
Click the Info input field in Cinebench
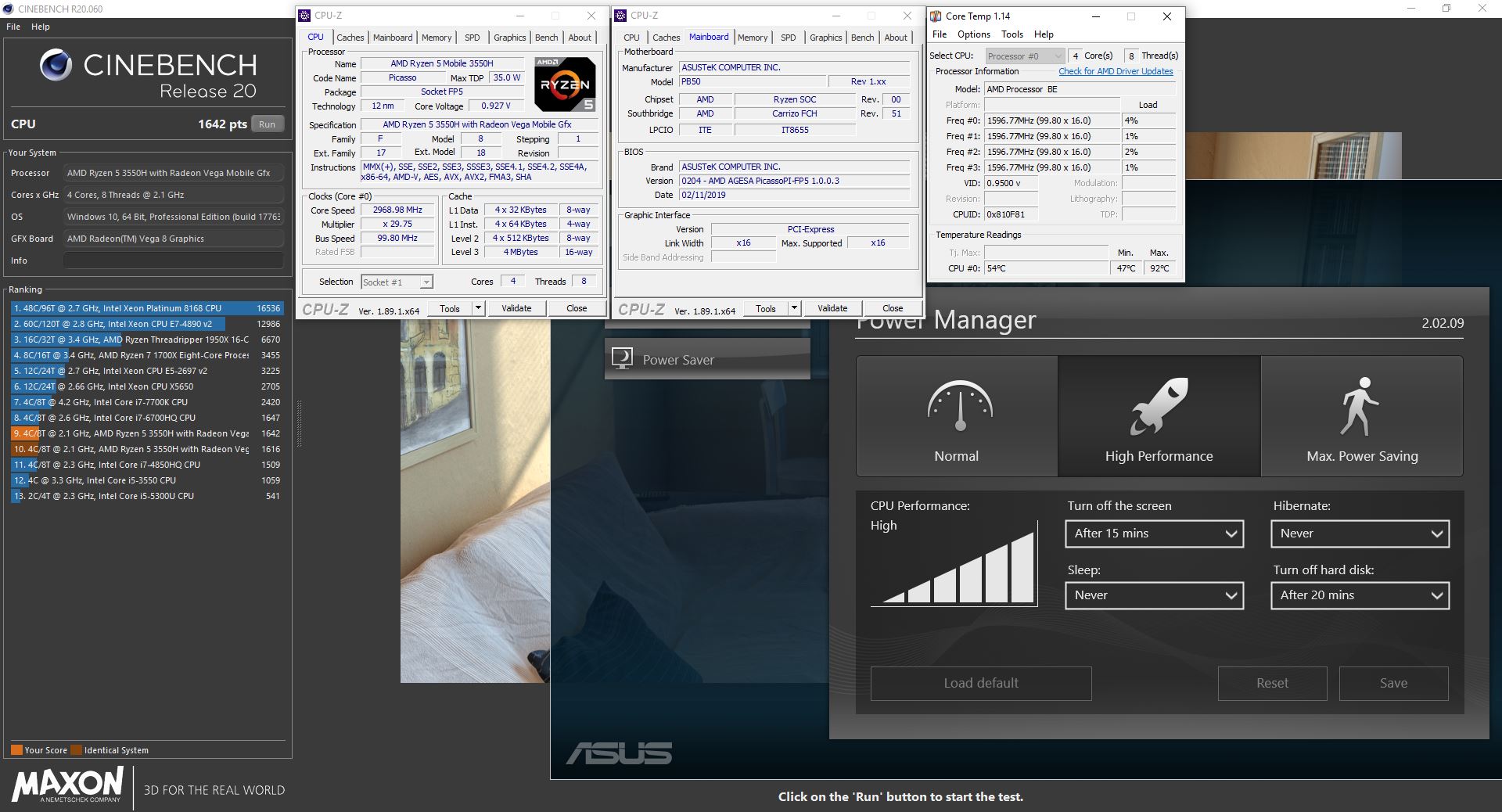click(173, 260)
